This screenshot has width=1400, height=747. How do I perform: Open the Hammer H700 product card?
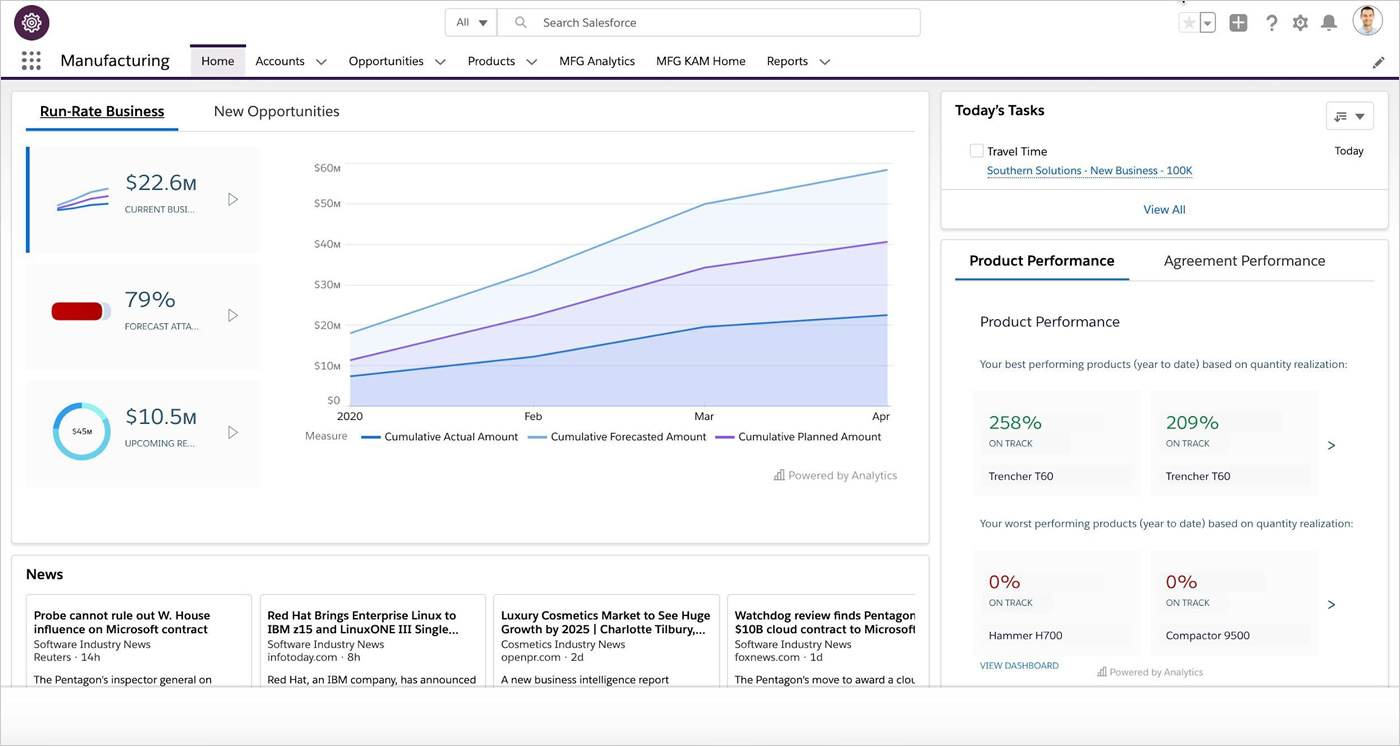pos(1057,602)
